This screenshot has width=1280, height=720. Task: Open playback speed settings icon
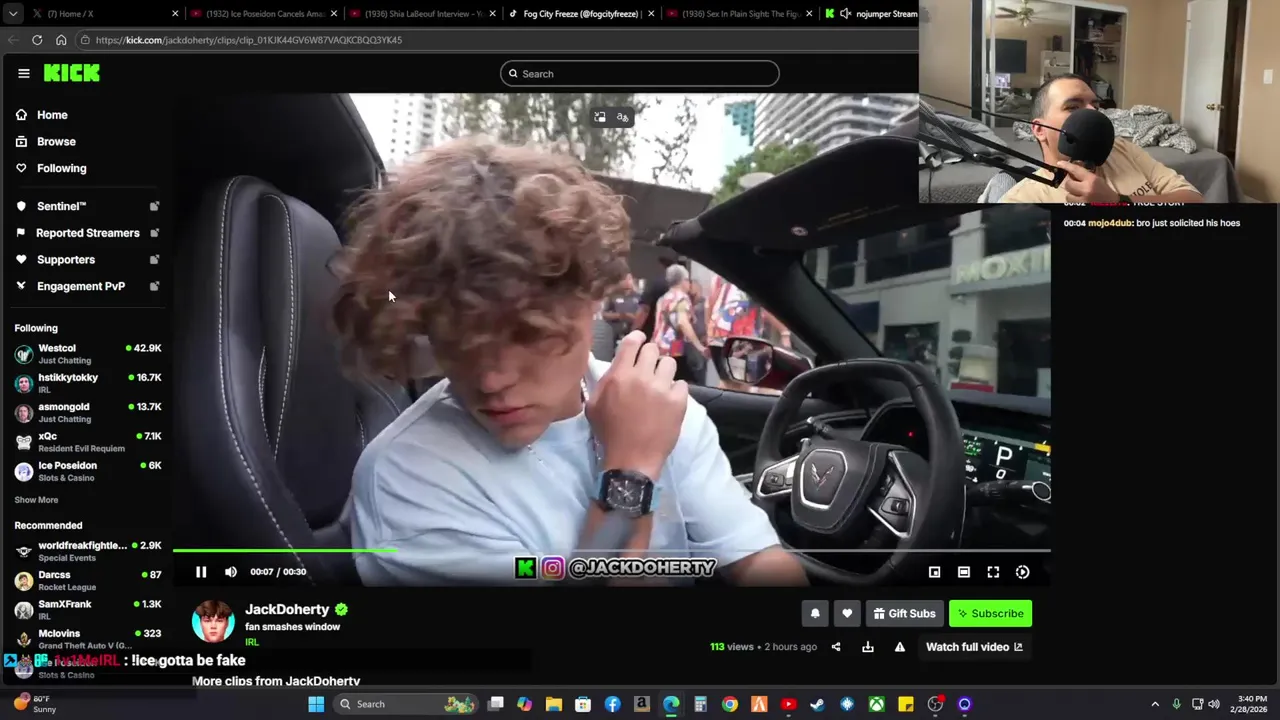[x=1022, y=572]
